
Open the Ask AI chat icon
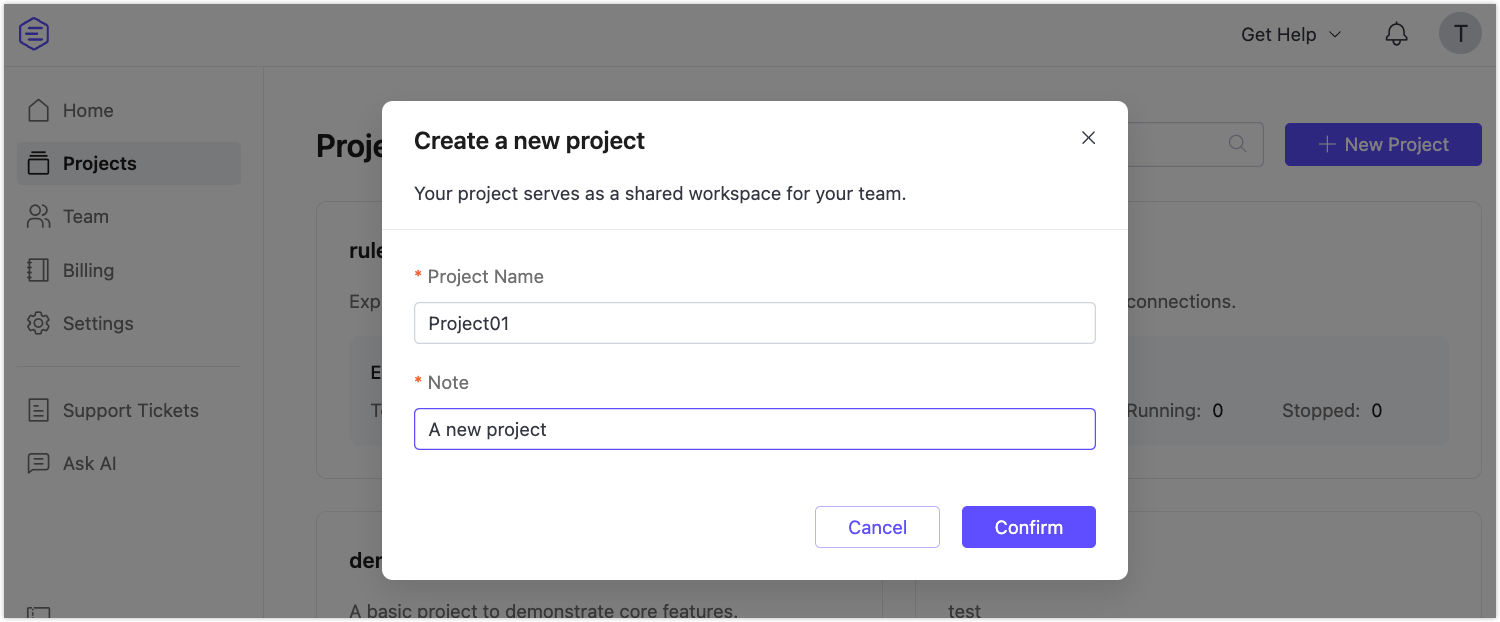(x=39, y=463)
